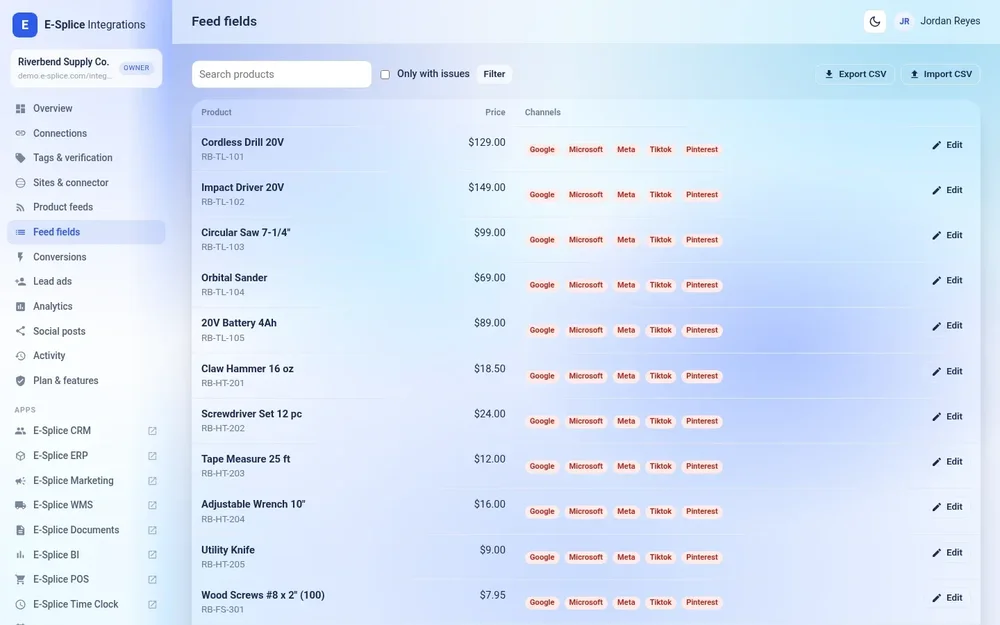This screenshot has width=1000, height=625.
Task: Click Tiktok tag in Orbital Sander row
Action: pyautogui.click(x=660, y=285)
